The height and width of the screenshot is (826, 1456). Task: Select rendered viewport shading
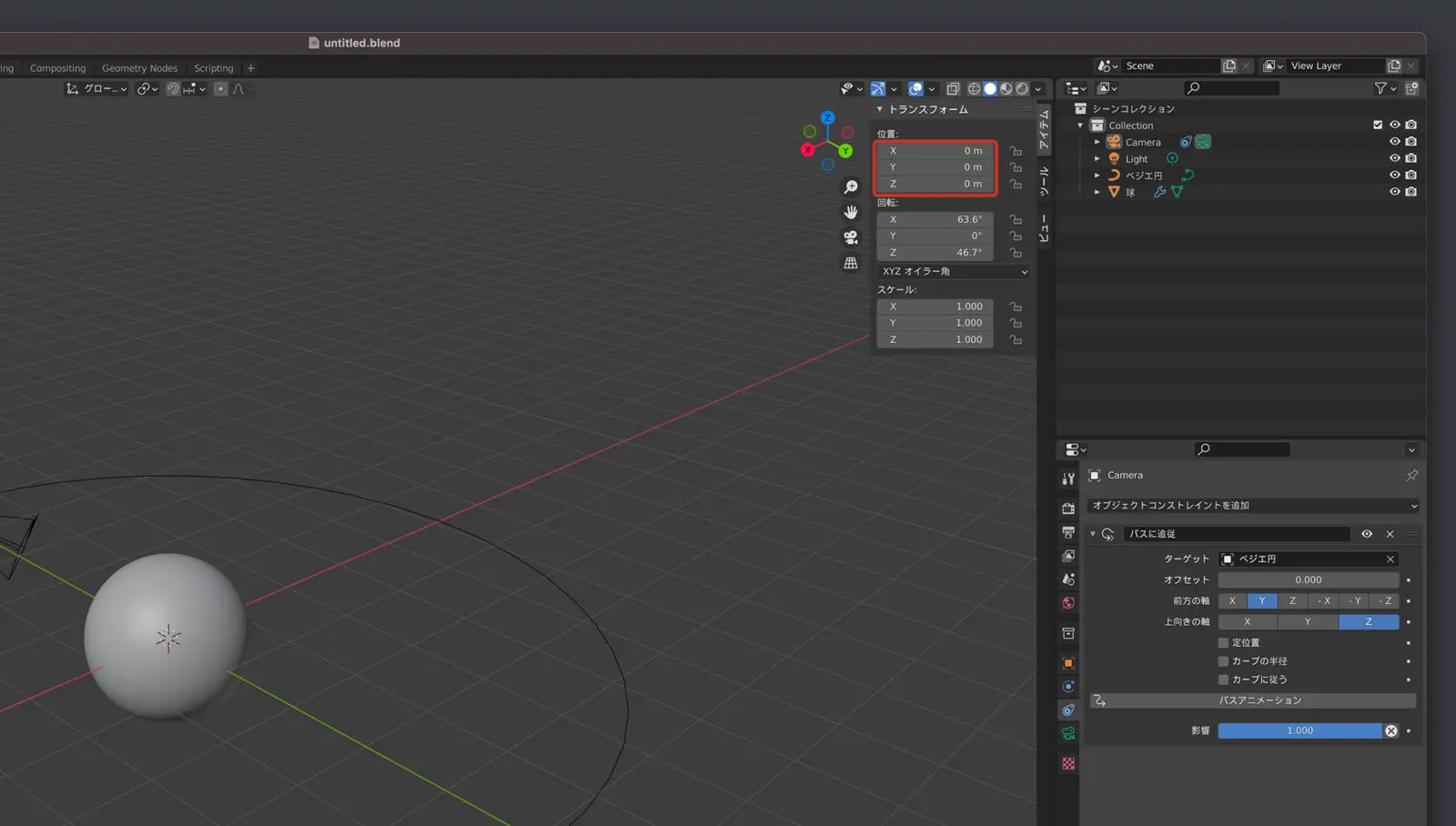pos(1022,89)
